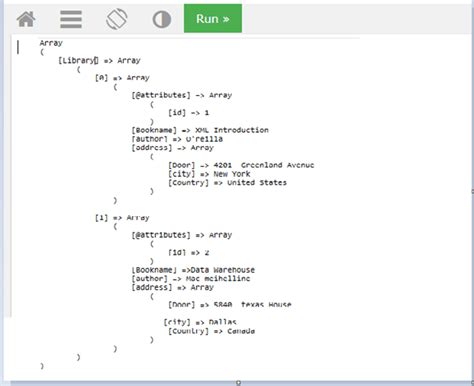Click '[city] => Dallas' line
Viewport: 474px width, 386px height.
(x=200, y=322)
